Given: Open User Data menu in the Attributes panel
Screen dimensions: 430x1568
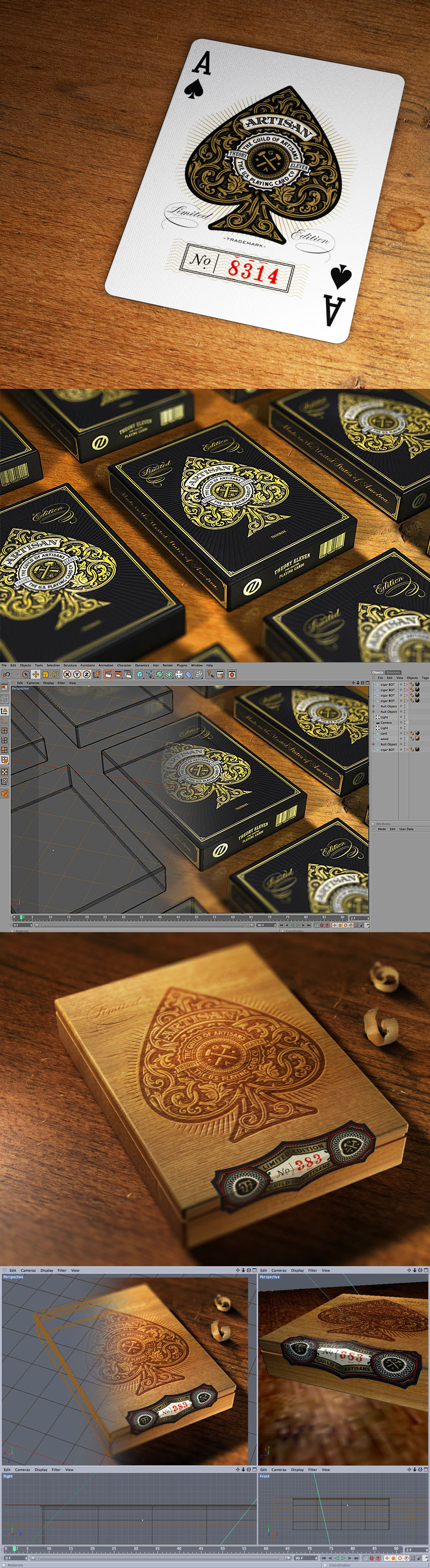Looking at the screenshot, I should [406, 829].
